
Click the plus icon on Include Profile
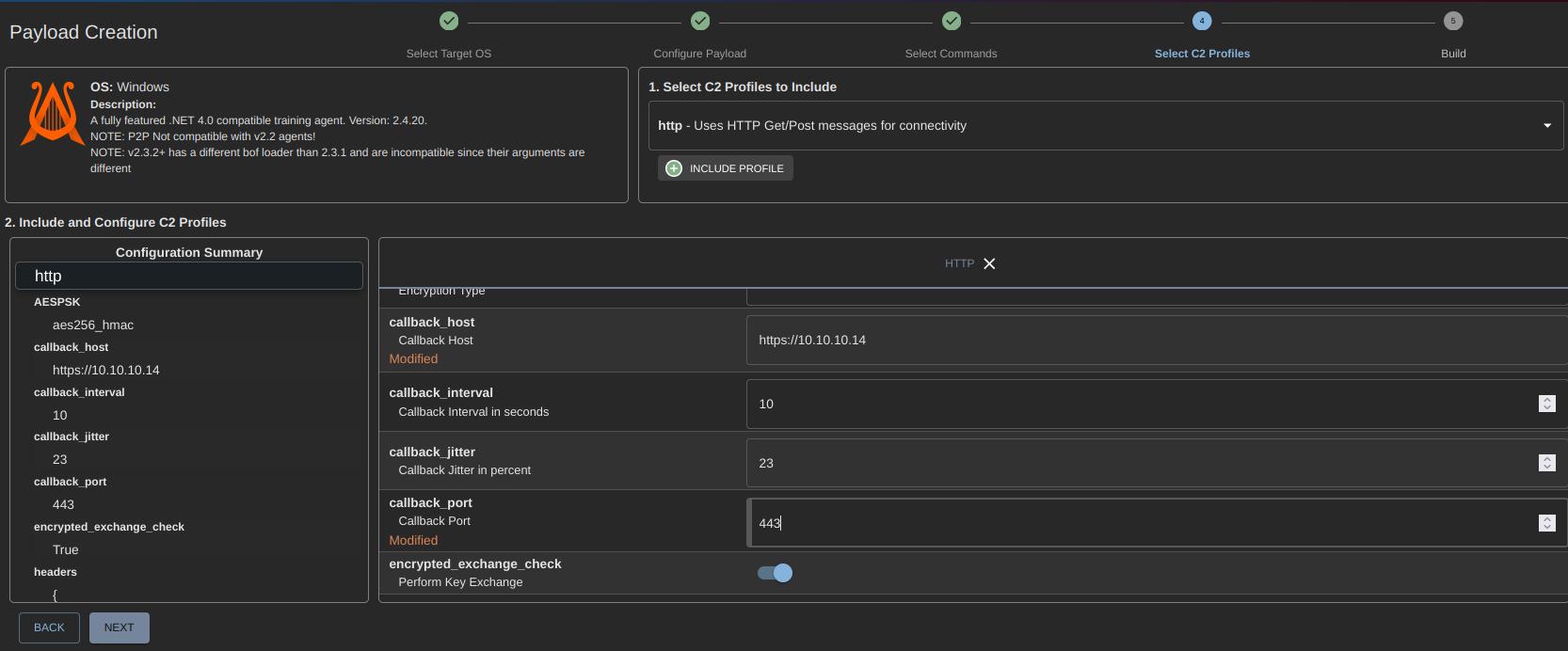(674, 168)
